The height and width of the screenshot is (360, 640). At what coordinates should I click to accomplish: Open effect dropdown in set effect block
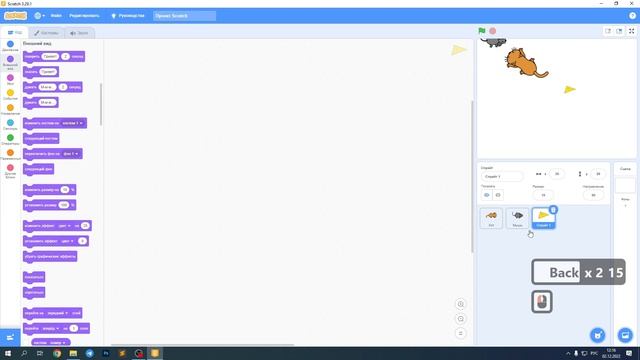[x=67, y=241]
